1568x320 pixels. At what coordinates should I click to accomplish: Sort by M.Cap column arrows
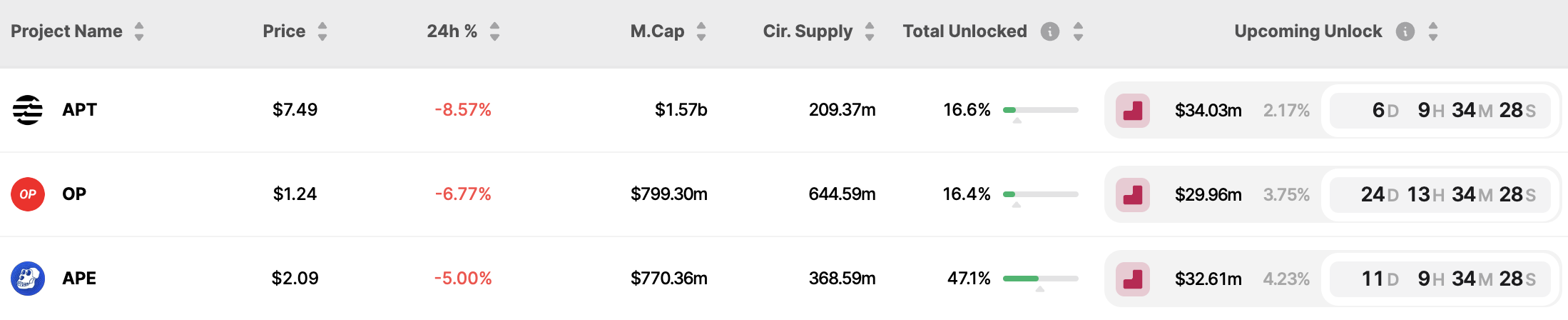[x=701, y=31]
